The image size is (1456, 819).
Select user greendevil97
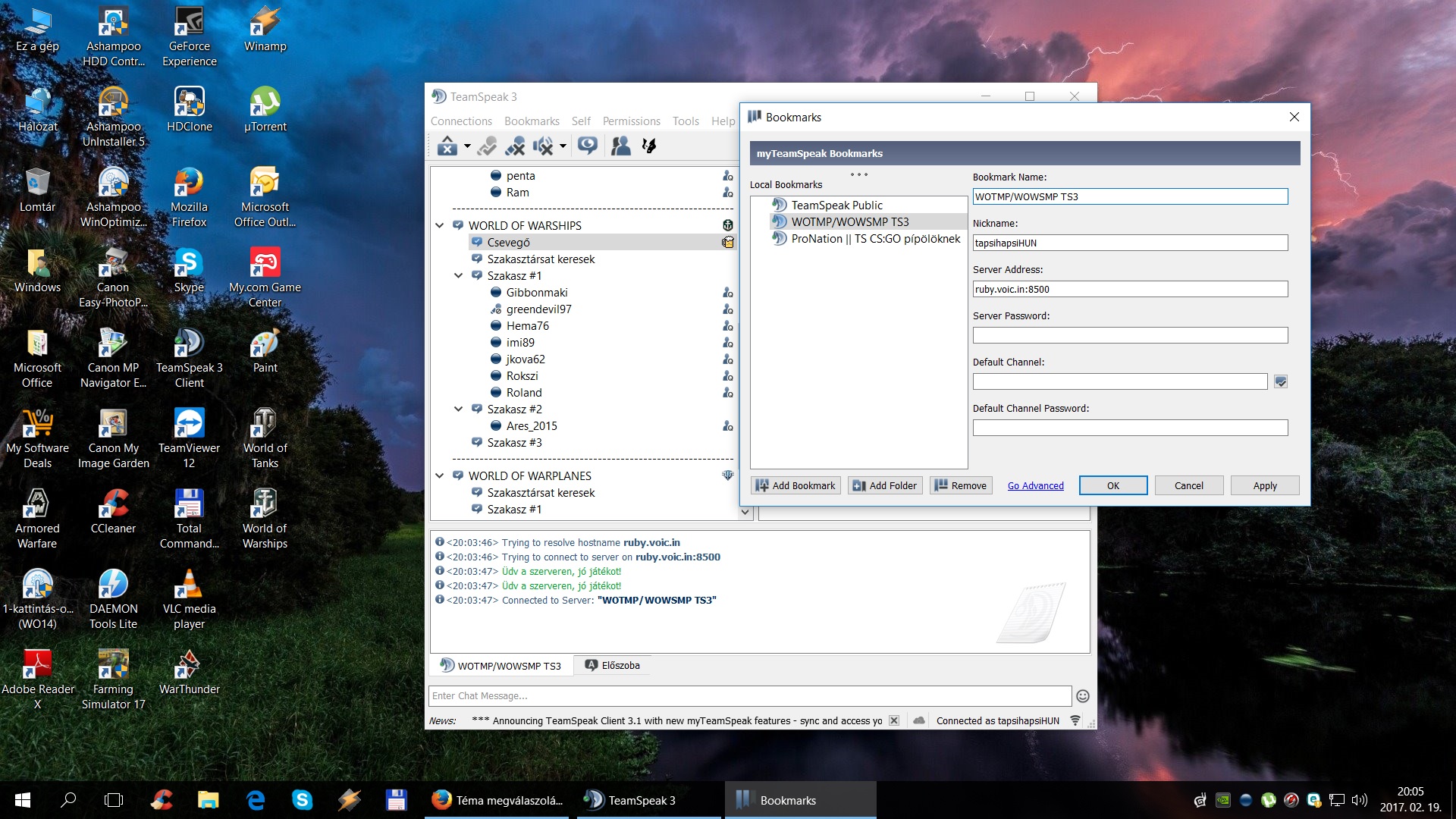coord(538,309)
